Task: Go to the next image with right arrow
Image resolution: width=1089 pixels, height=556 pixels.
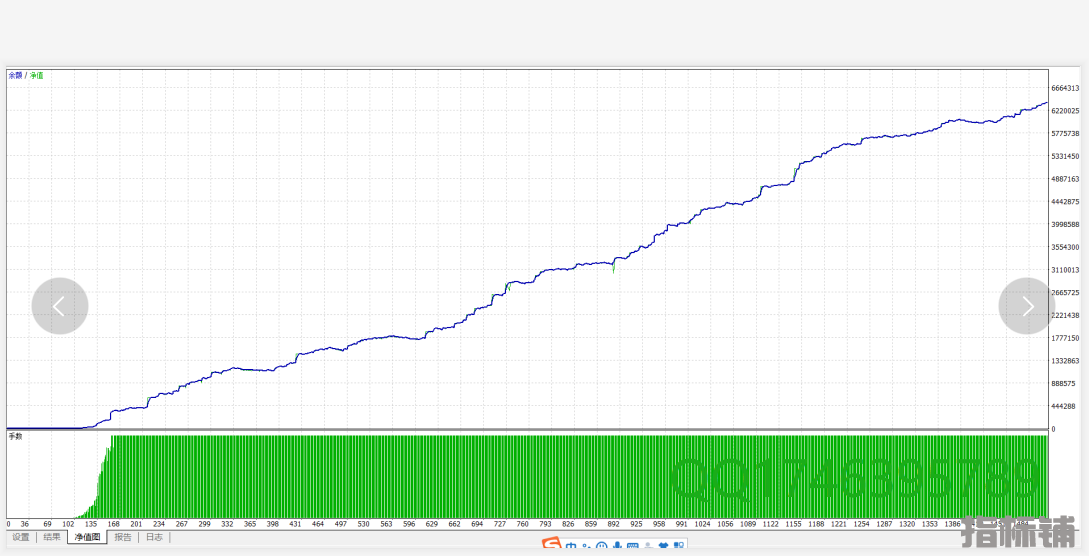Action: pos(1027,306)
